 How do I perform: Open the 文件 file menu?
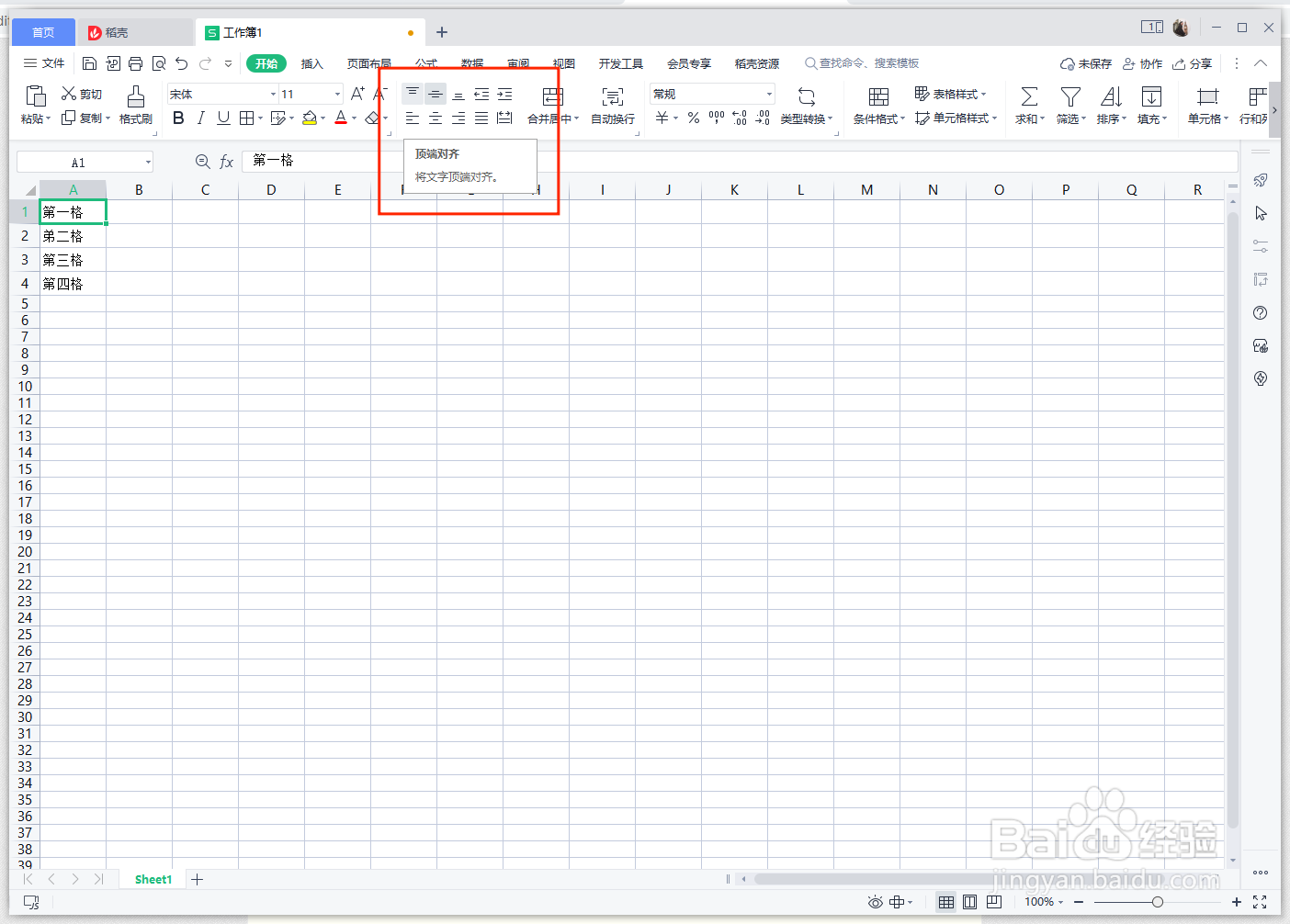pos(44,63)
